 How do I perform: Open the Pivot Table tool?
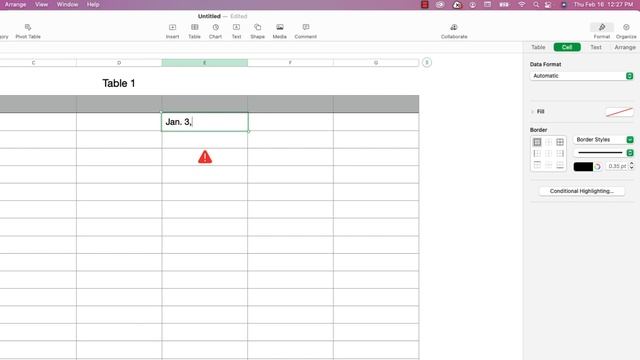tap(28, 31)
